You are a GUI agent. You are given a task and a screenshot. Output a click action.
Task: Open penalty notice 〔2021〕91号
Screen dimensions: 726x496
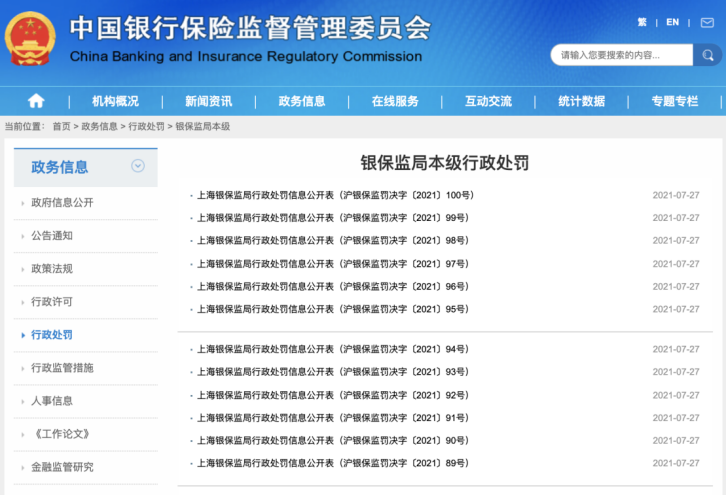[333, 418]
